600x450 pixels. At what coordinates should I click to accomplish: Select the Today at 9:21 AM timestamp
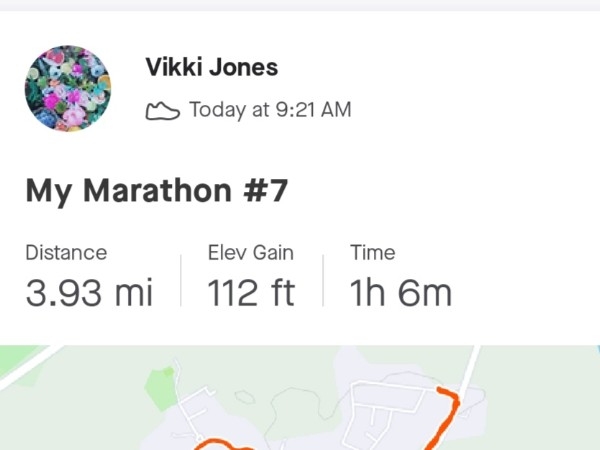coord(270,110)
